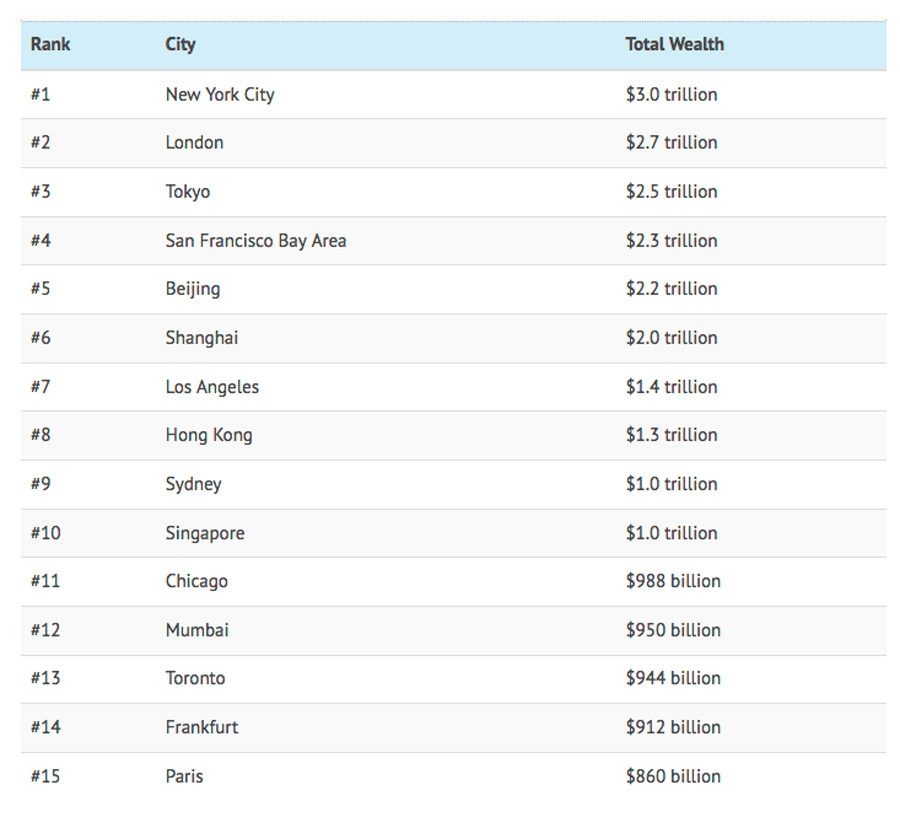900x817 pixels.
Task: Click the City column header
Action: point(180,44)
